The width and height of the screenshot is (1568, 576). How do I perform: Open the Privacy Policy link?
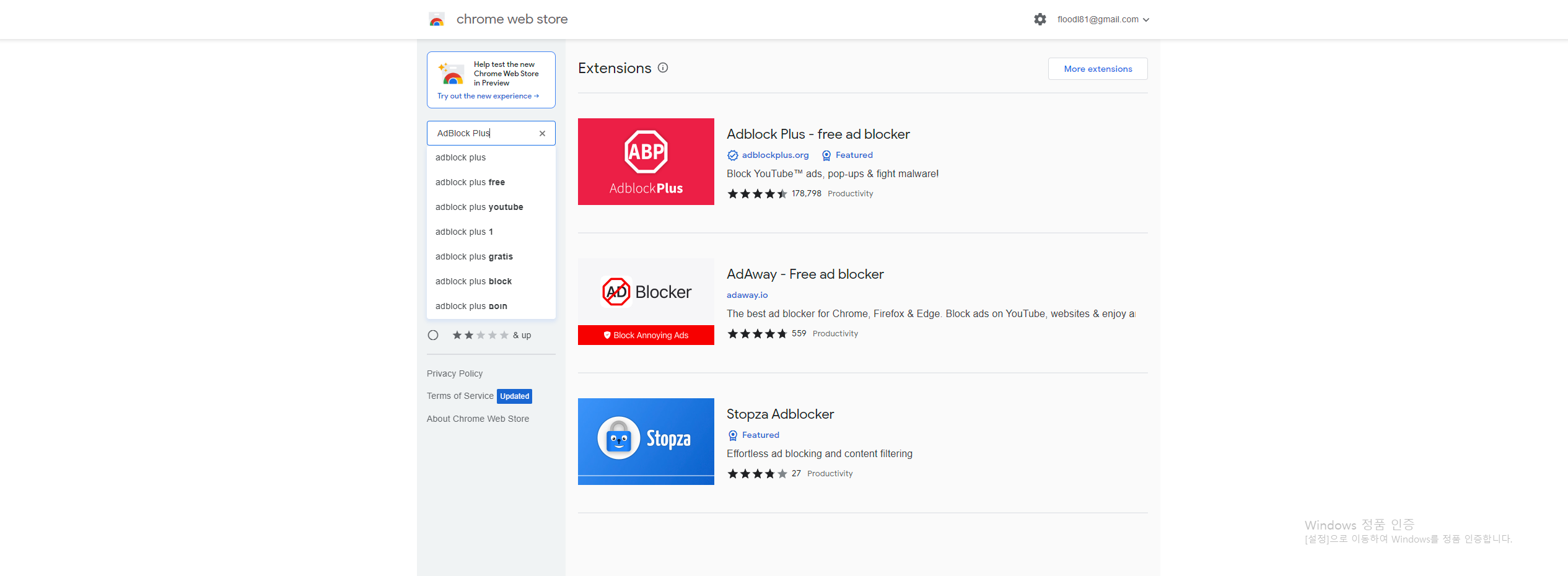click(x=455, y=373)
